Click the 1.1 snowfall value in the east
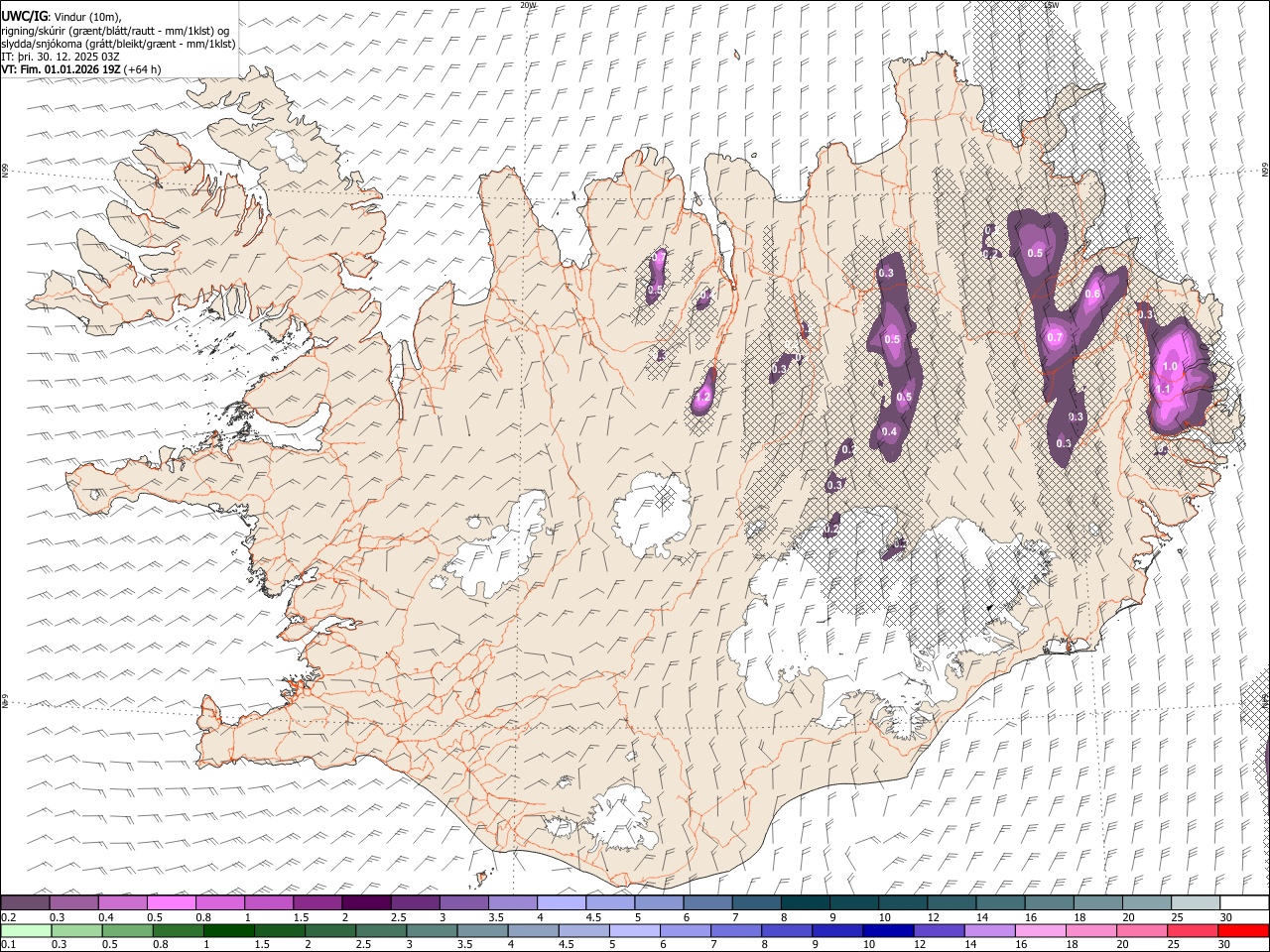Image resolution: width=1270 pixels, height=952 pixels. point(1164,390)
